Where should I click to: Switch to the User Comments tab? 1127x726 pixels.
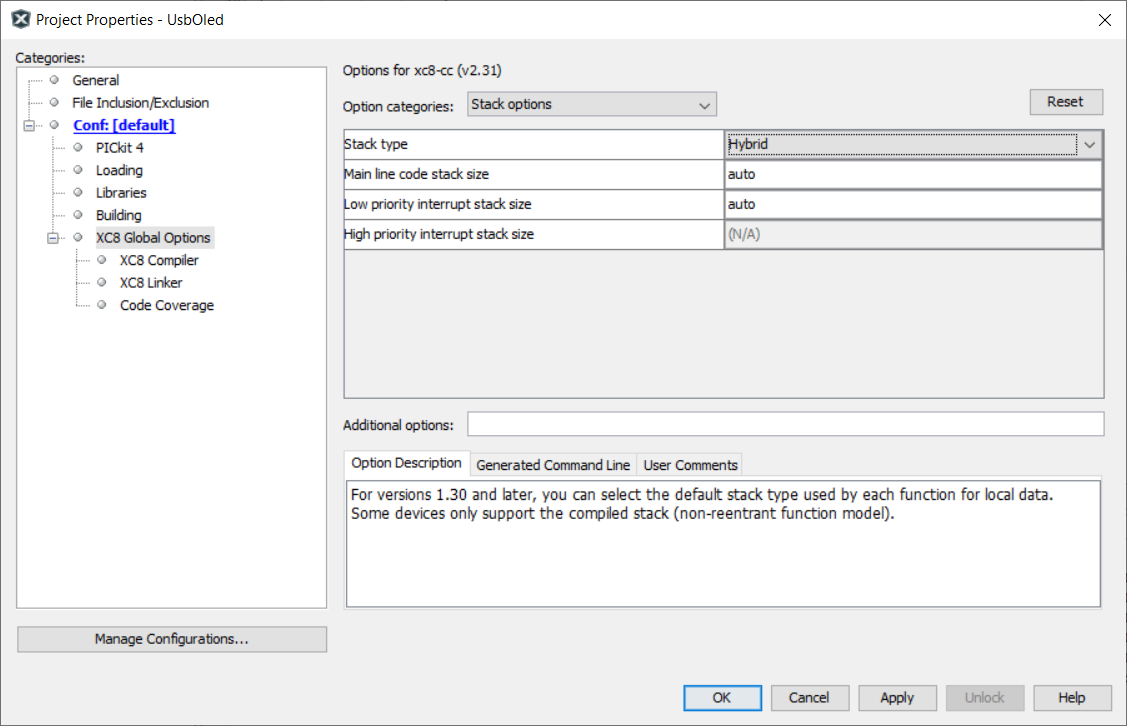pyautogui.click(x=690, y=465)
